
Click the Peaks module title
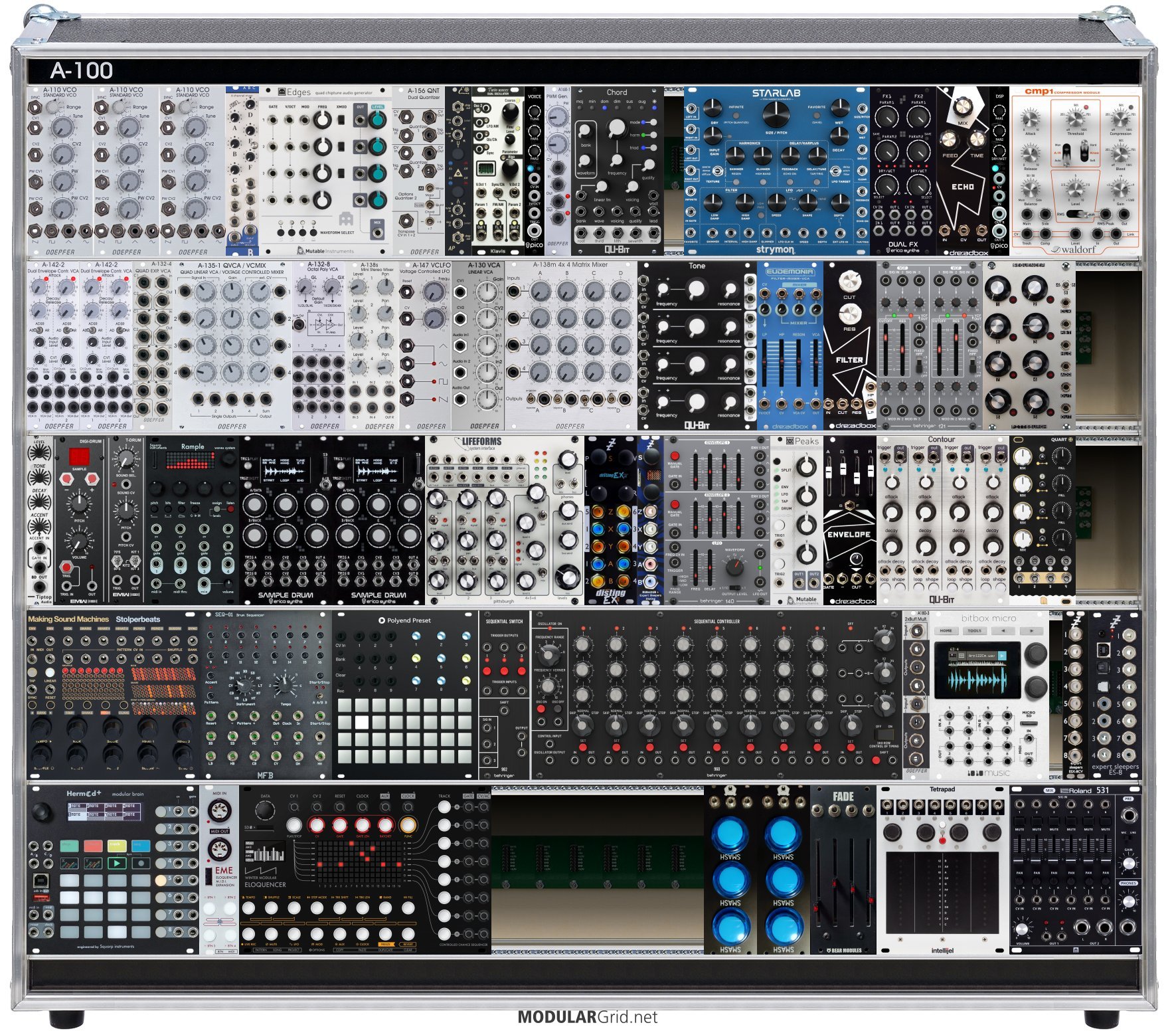tap(806, 441)
